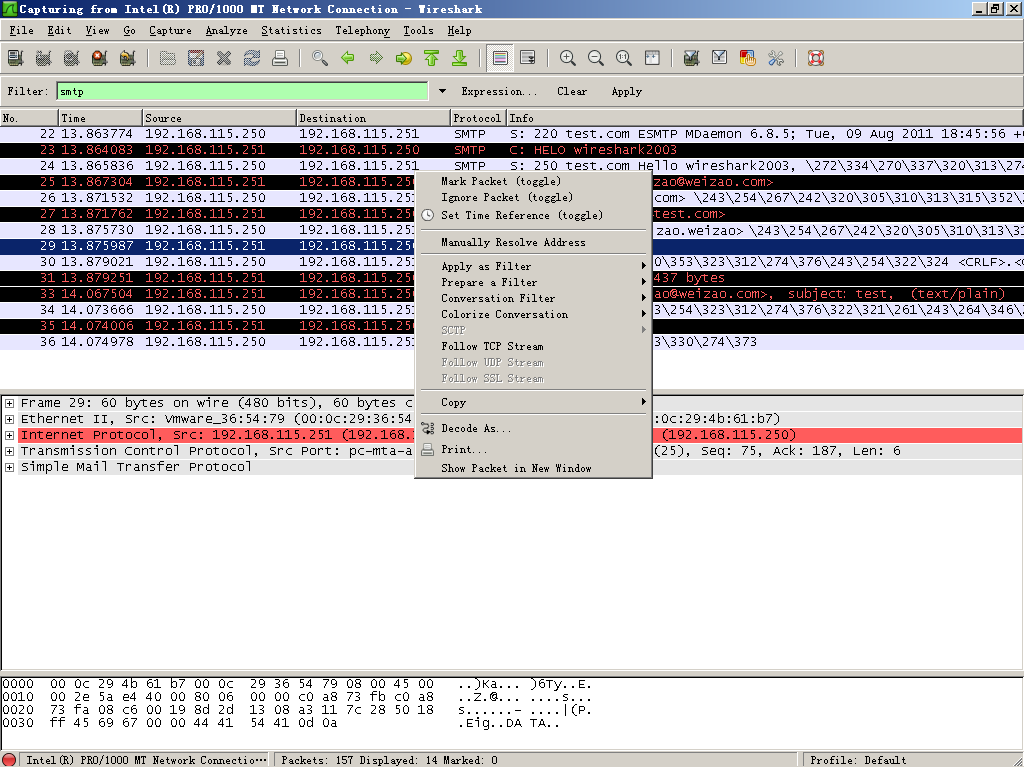The width and height of the screenshot is (1024, 768).
Task: Open the Prepare a Filter submenu
Action: click(534, 282)
